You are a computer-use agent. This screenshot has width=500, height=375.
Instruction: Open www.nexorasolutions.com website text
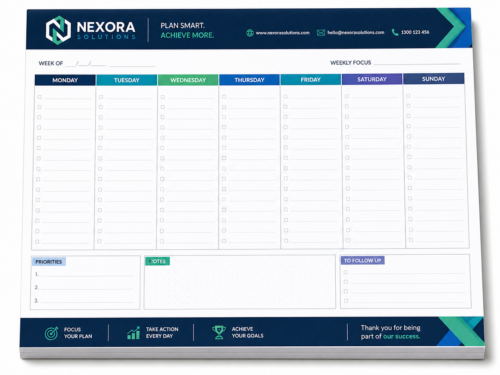(x=283, y=33)
